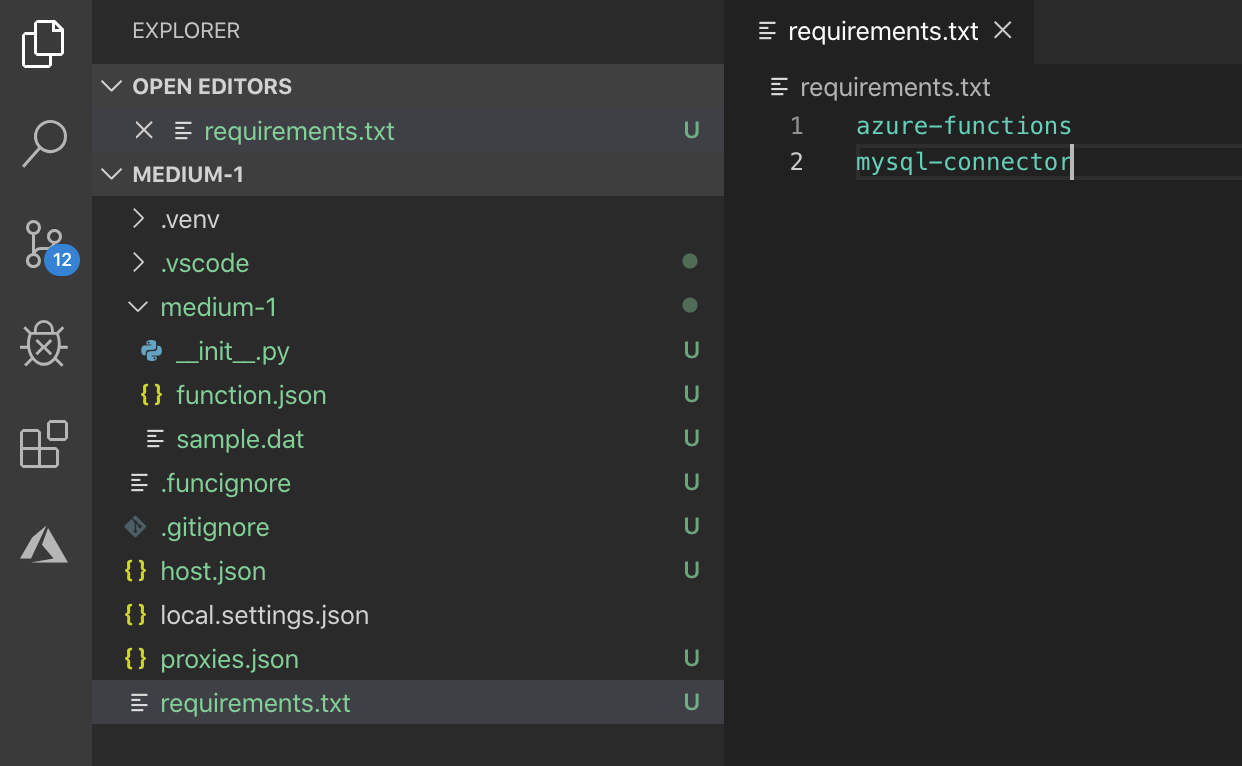Select the Azure icon in the activity bar

click(x=43, y=544)
